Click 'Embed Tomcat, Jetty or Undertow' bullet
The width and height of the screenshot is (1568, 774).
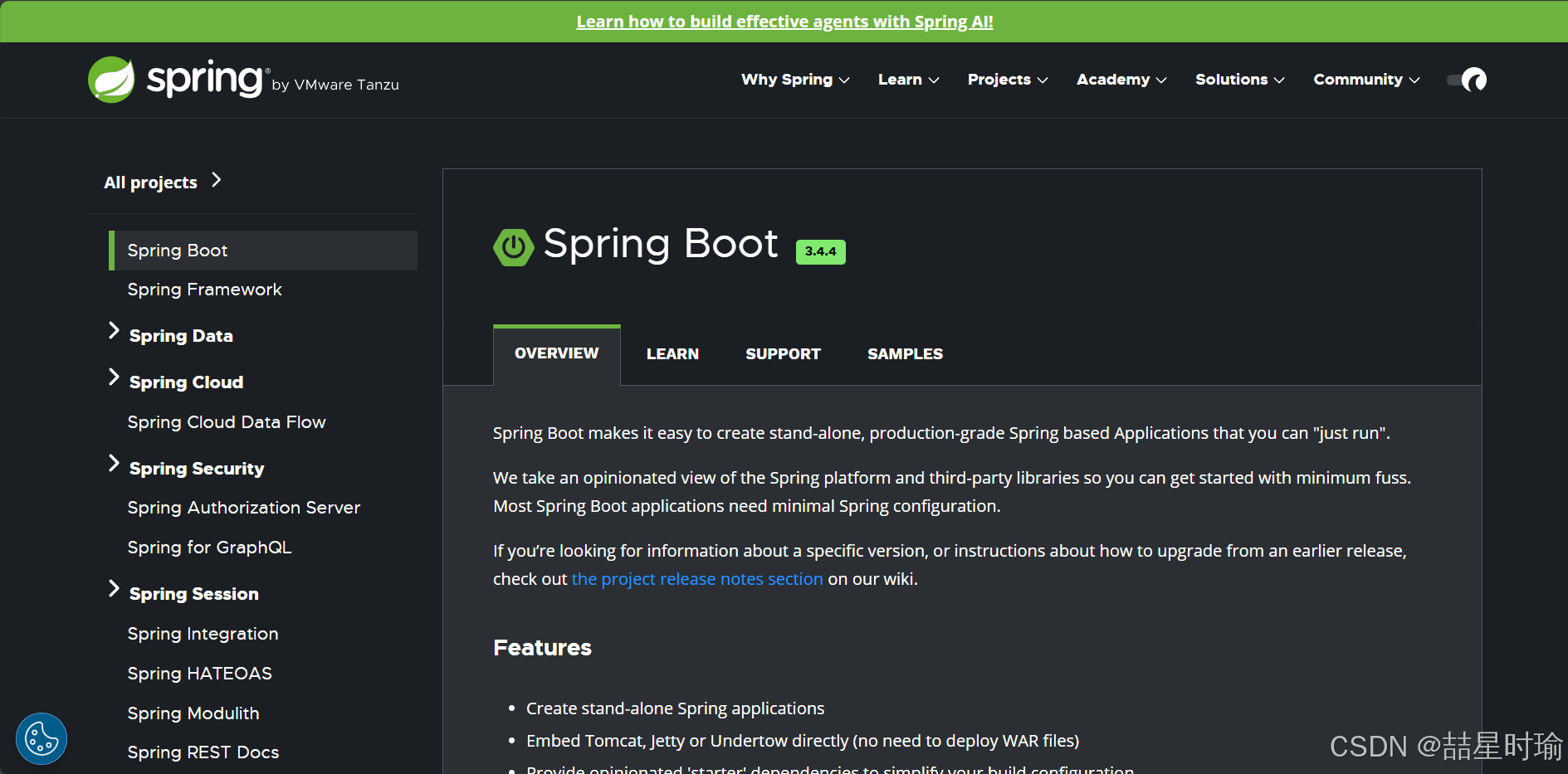tap(803, 741)
